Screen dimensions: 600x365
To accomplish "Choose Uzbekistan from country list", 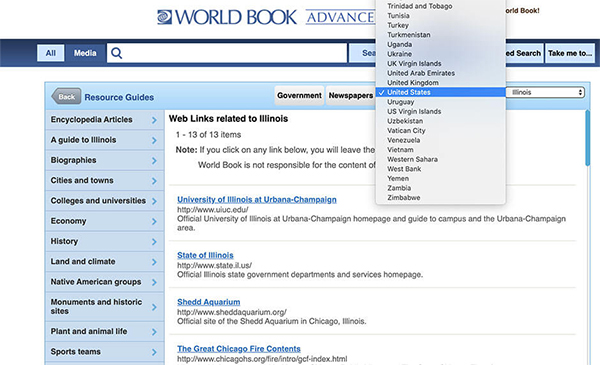I will click(441, 121).
